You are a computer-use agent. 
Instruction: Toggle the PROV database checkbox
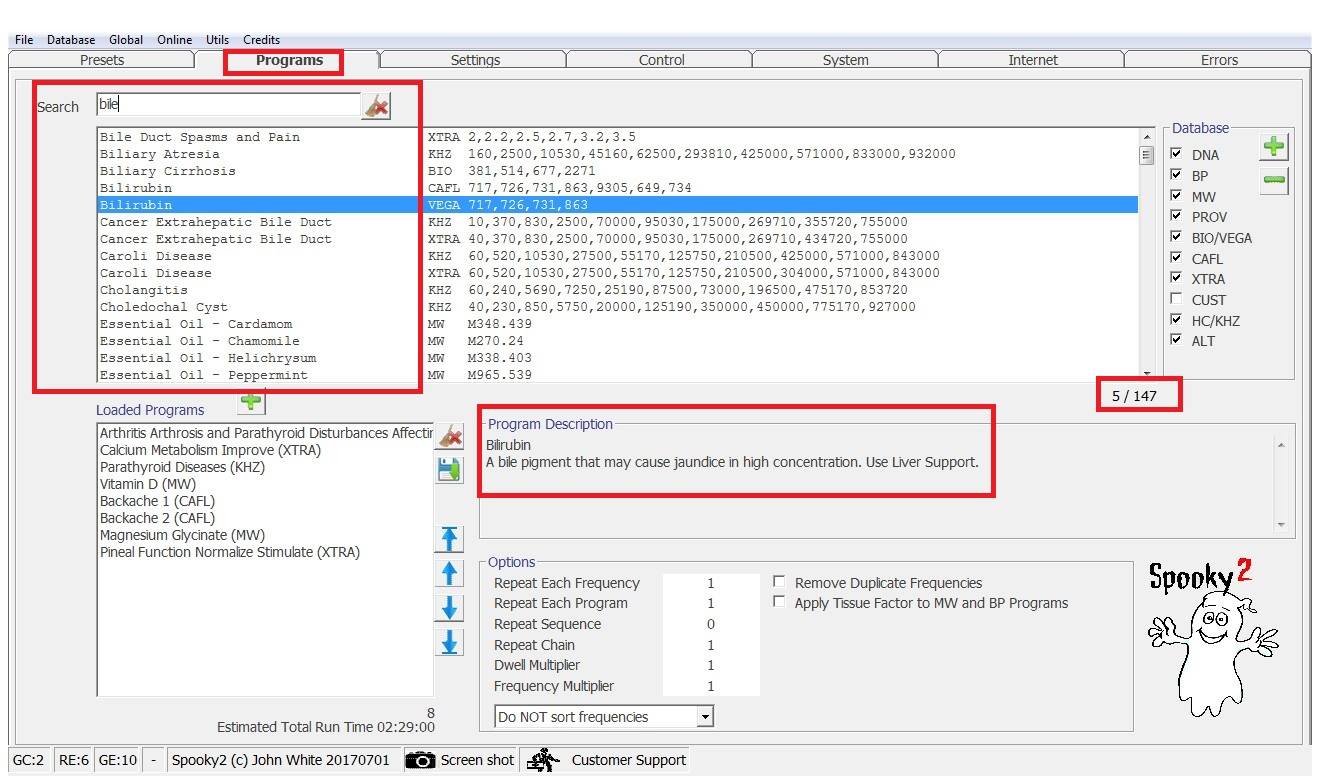[x=1176, y=217]
